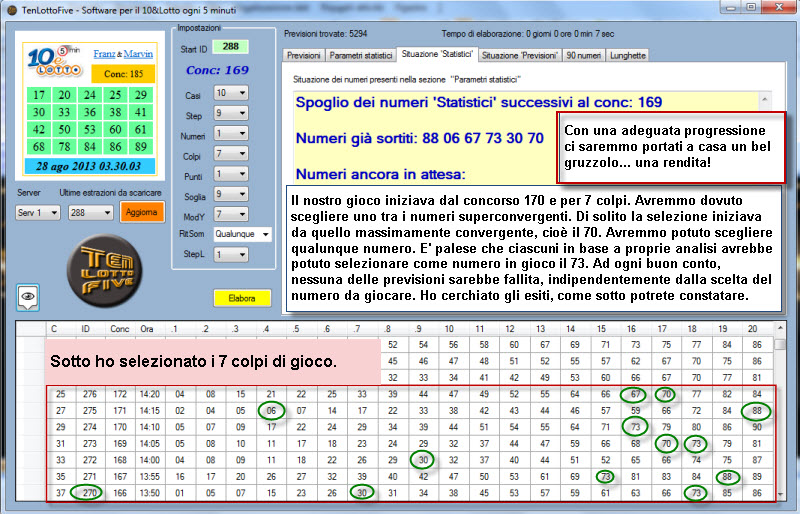Open the Situazione 'Previsioni' tab

coord(520,55)
